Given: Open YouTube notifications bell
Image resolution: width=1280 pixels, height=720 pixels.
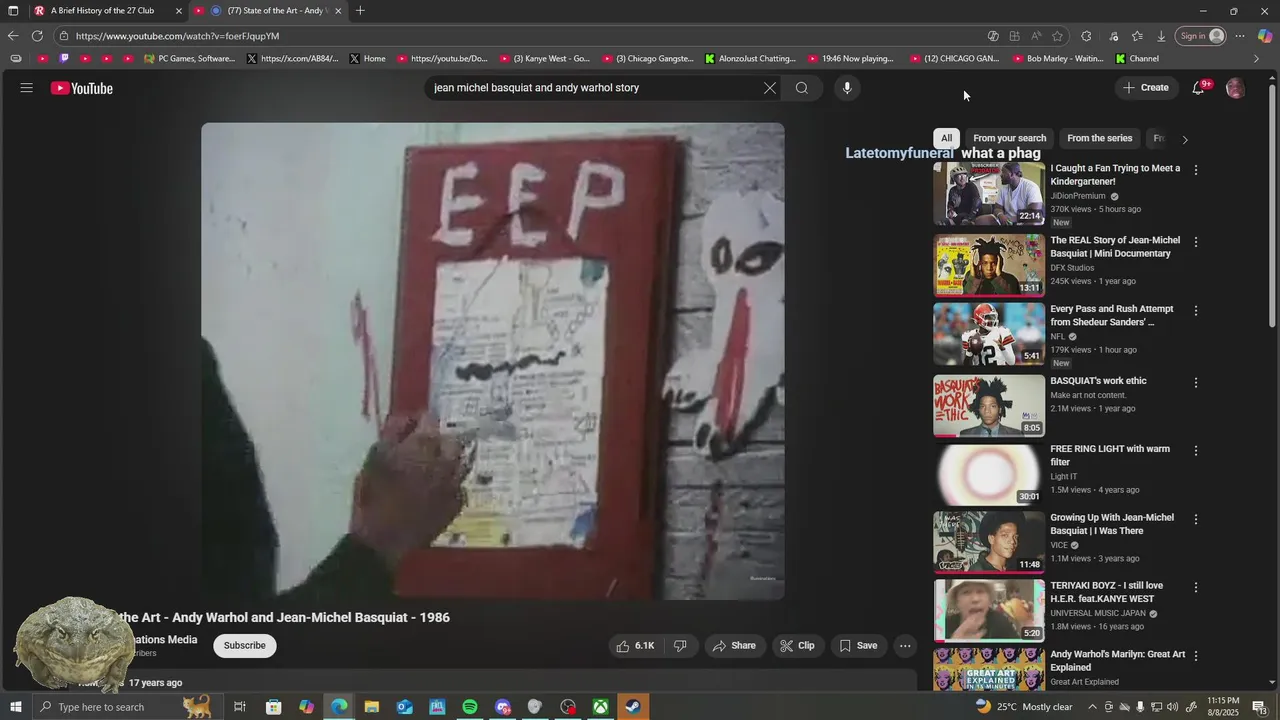Looking at the screenshot, I should pyautogui.click(x=1198, y=88).
